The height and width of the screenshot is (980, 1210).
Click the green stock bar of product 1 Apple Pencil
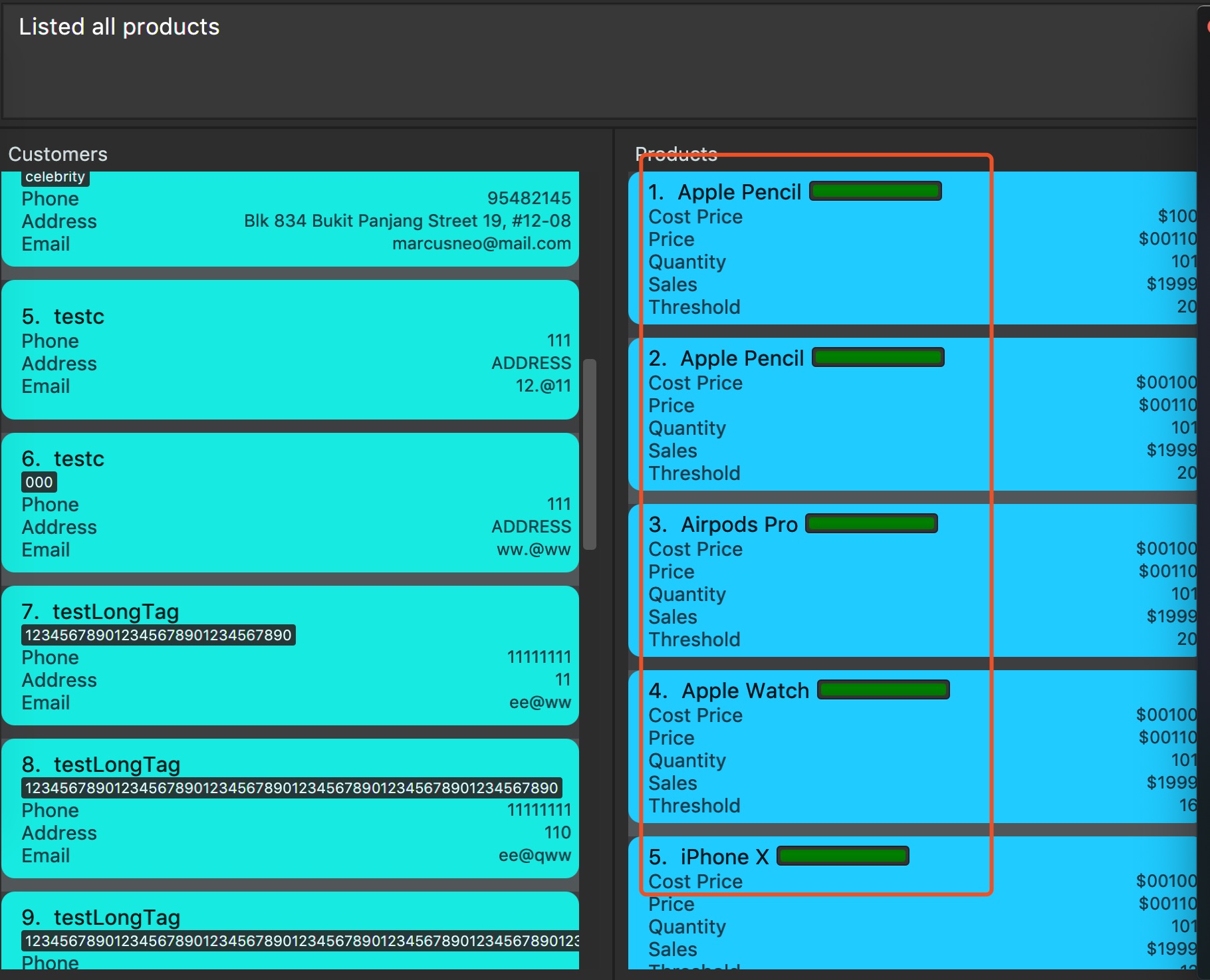(x=875, y=191)
